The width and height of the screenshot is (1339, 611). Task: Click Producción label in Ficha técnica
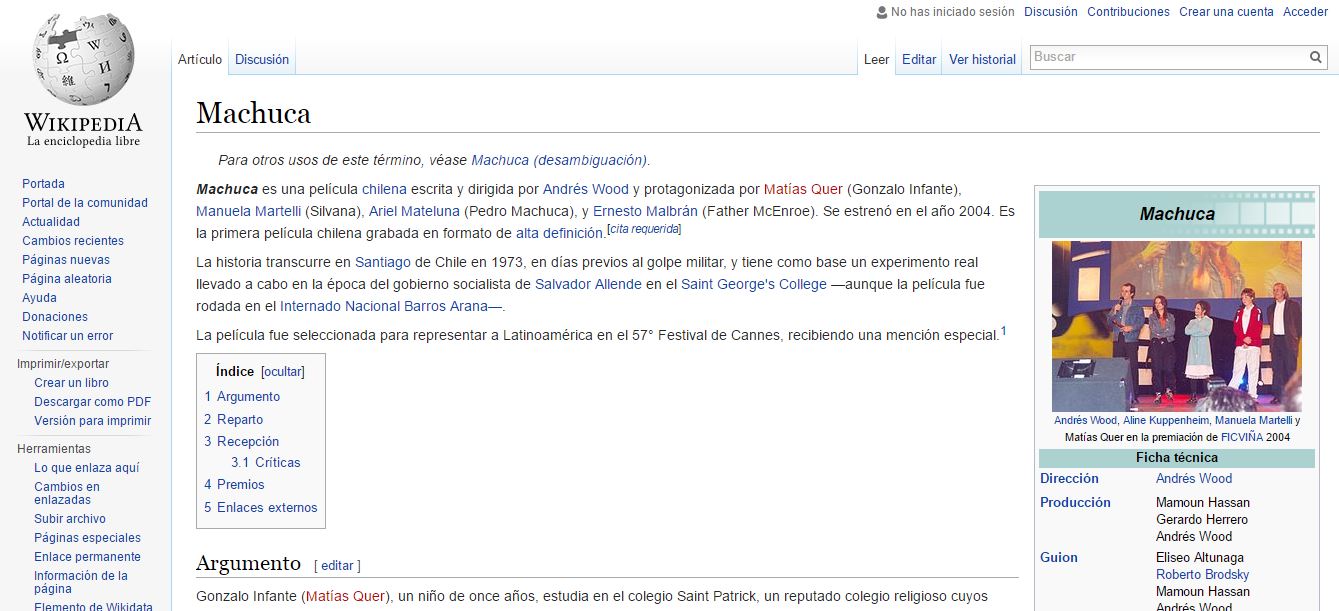[1075, 503]
